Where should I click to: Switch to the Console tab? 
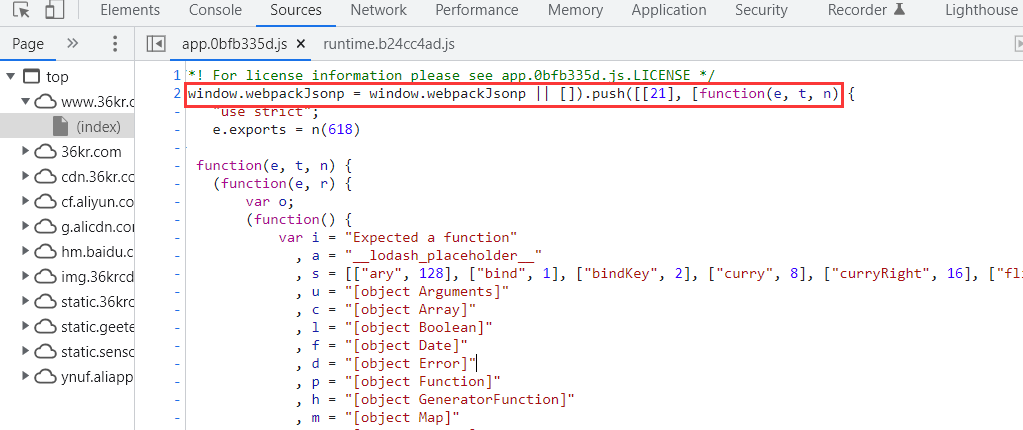[x=216, y=10]
